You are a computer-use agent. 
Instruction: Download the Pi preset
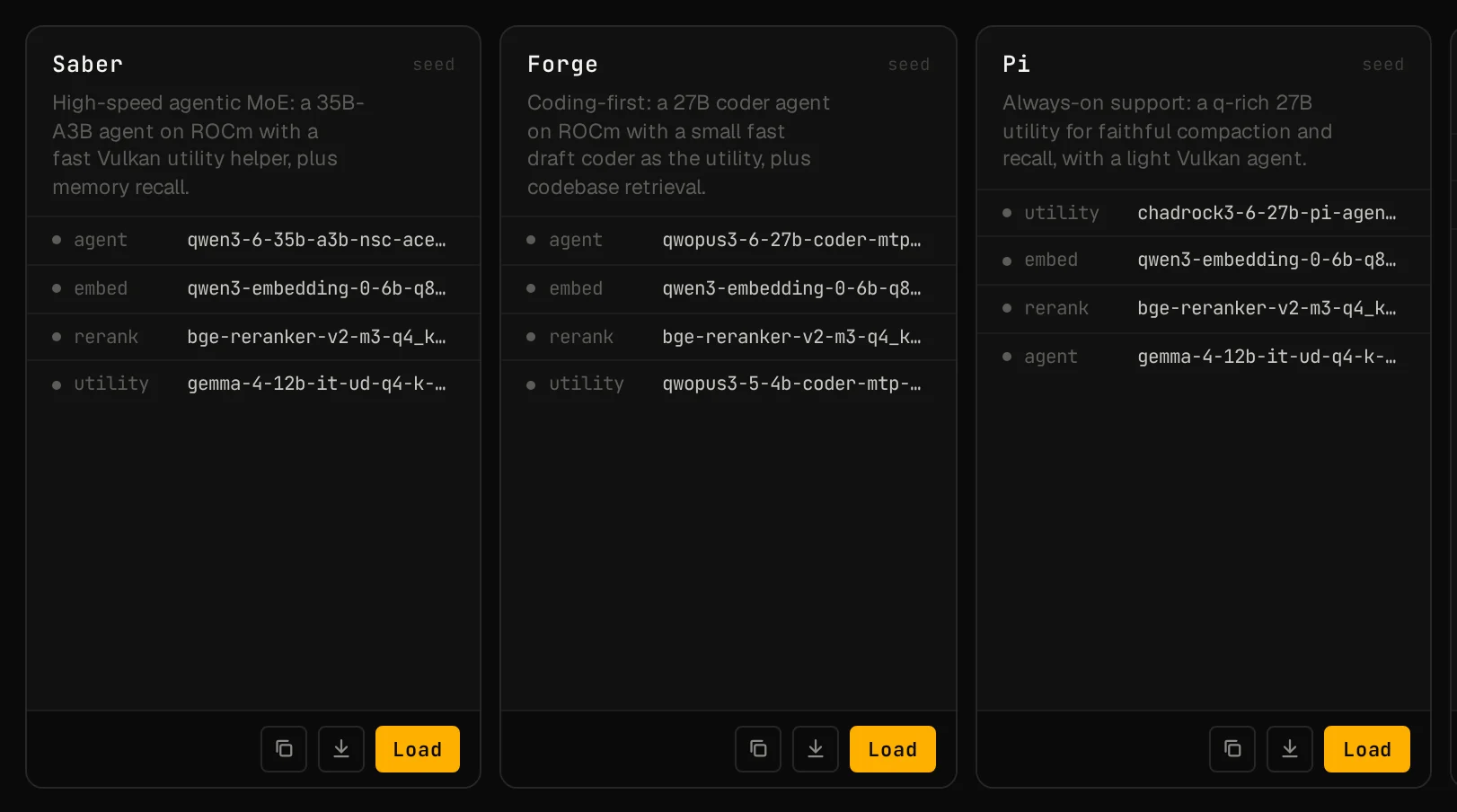(1290, 749)
